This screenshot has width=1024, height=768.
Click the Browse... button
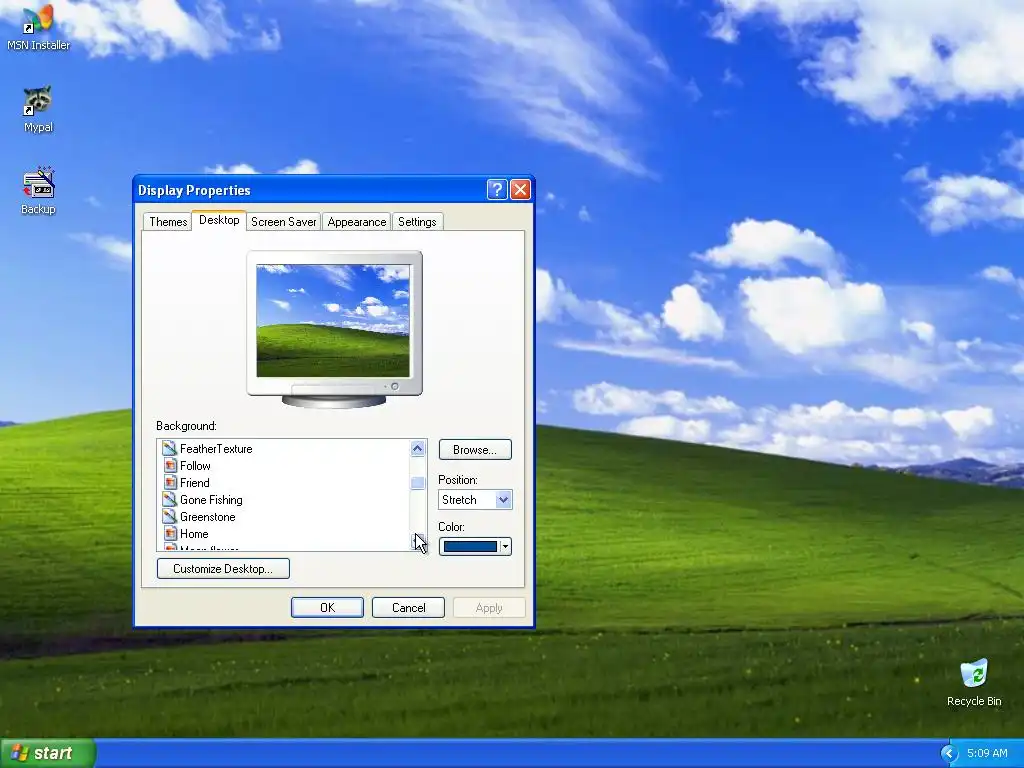pos(475,449)
